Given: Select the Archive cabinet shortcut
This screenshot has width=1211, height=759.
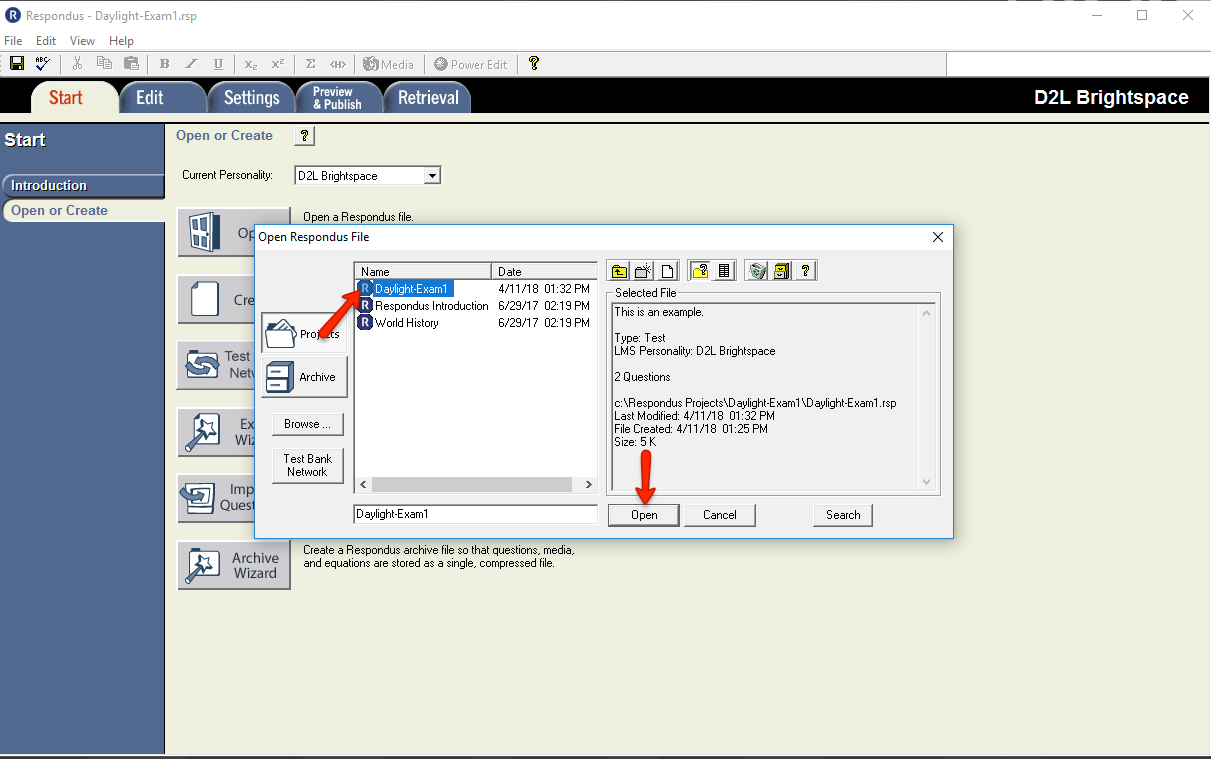Looking at the screenshot, I should 305,377.
